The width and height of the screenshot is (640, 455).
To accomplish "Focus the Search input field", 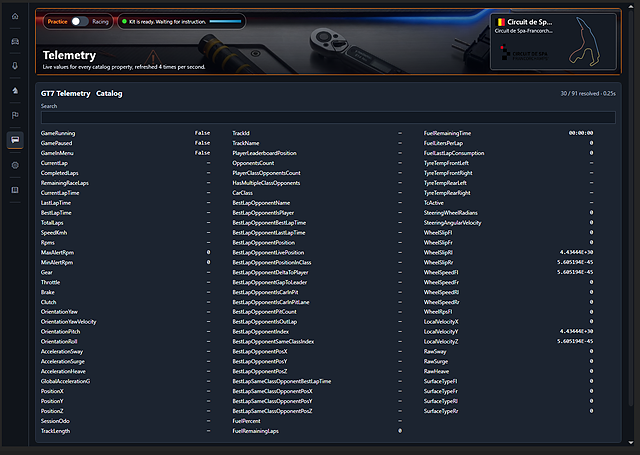I will click(328, 118).
